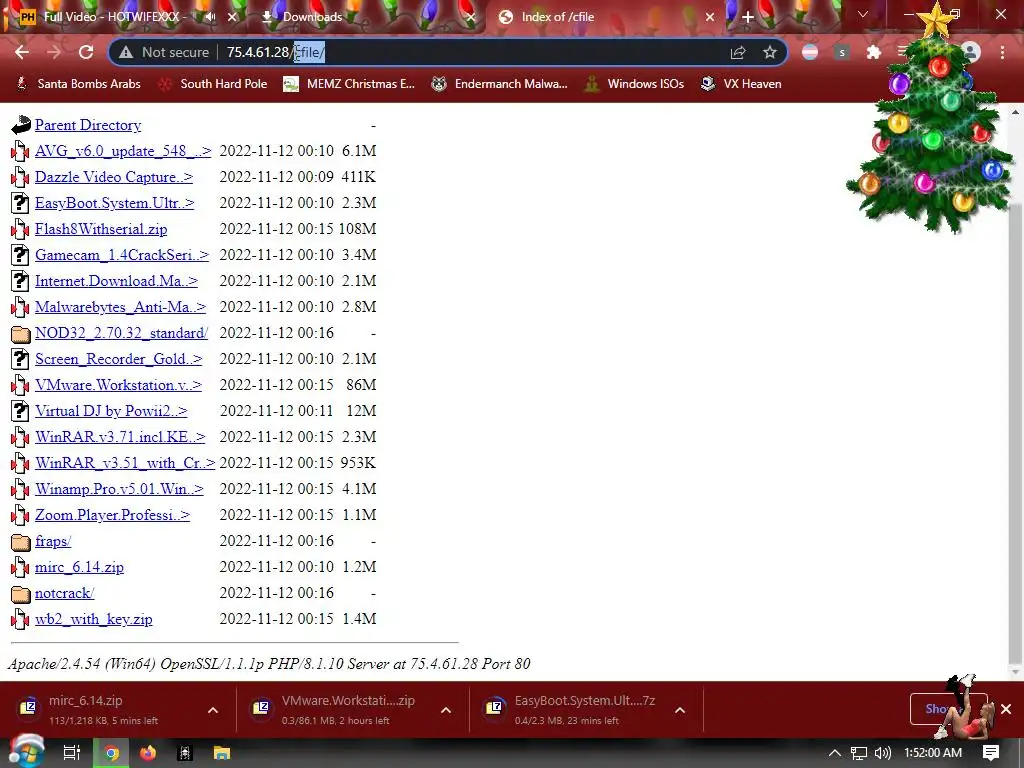This screenshot has height=768, width=1024.
Task: Open Windows Start button
Action: click(x=27, y=752)
